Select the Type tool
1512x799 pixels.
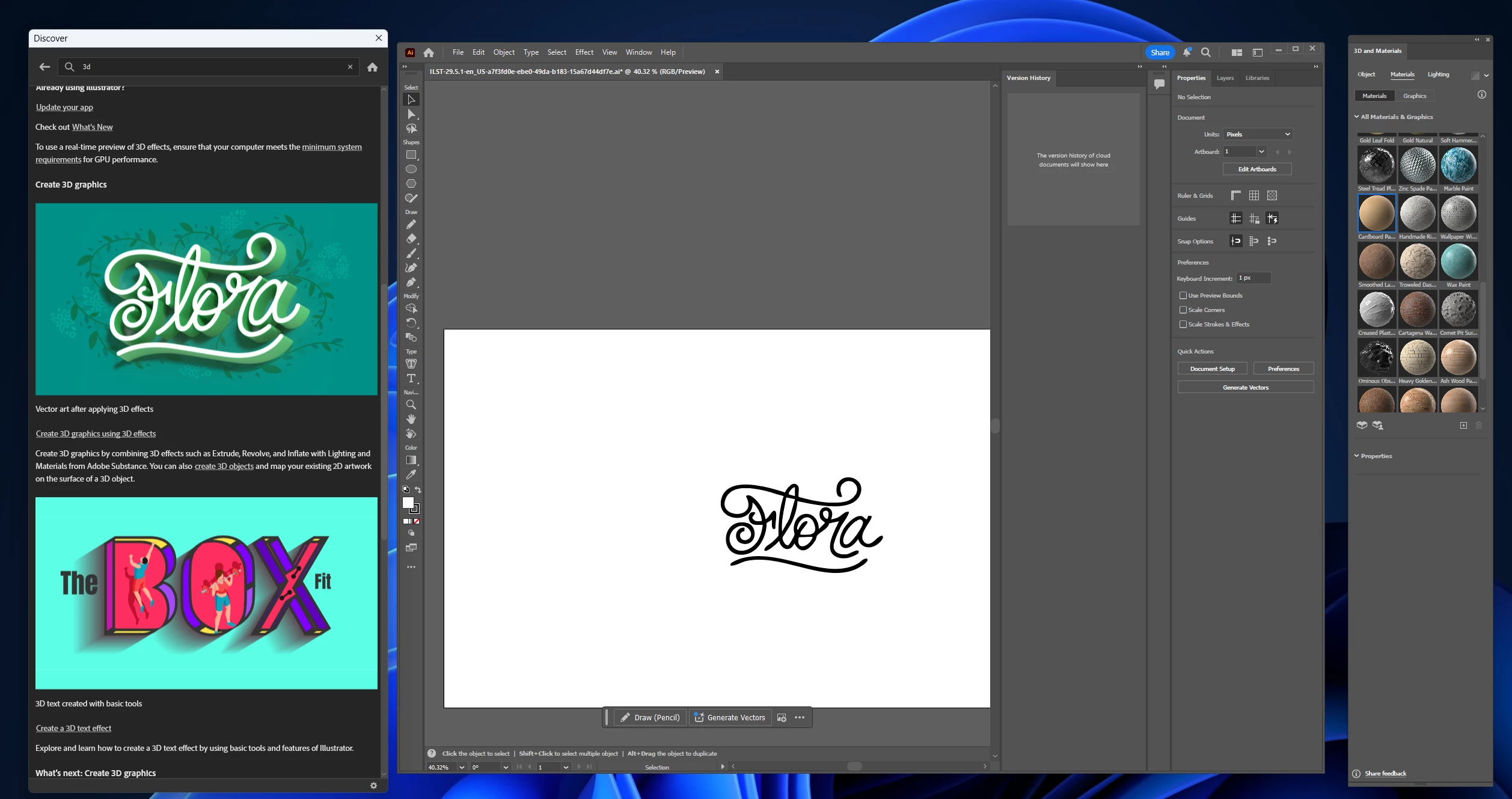(411, 378)
